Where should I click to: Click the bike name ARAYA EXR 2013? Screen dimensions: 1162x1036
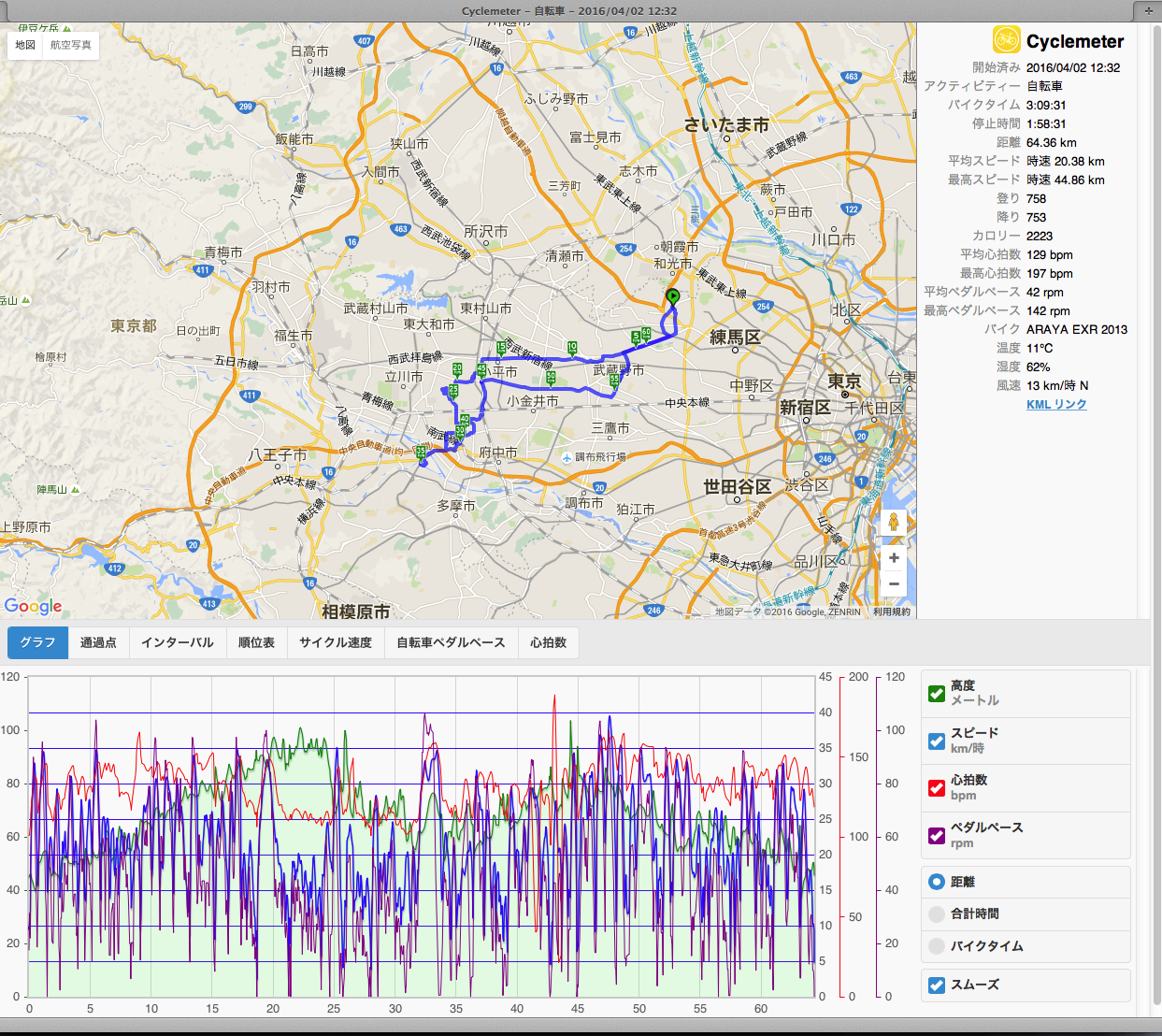tap(1077, 329)
